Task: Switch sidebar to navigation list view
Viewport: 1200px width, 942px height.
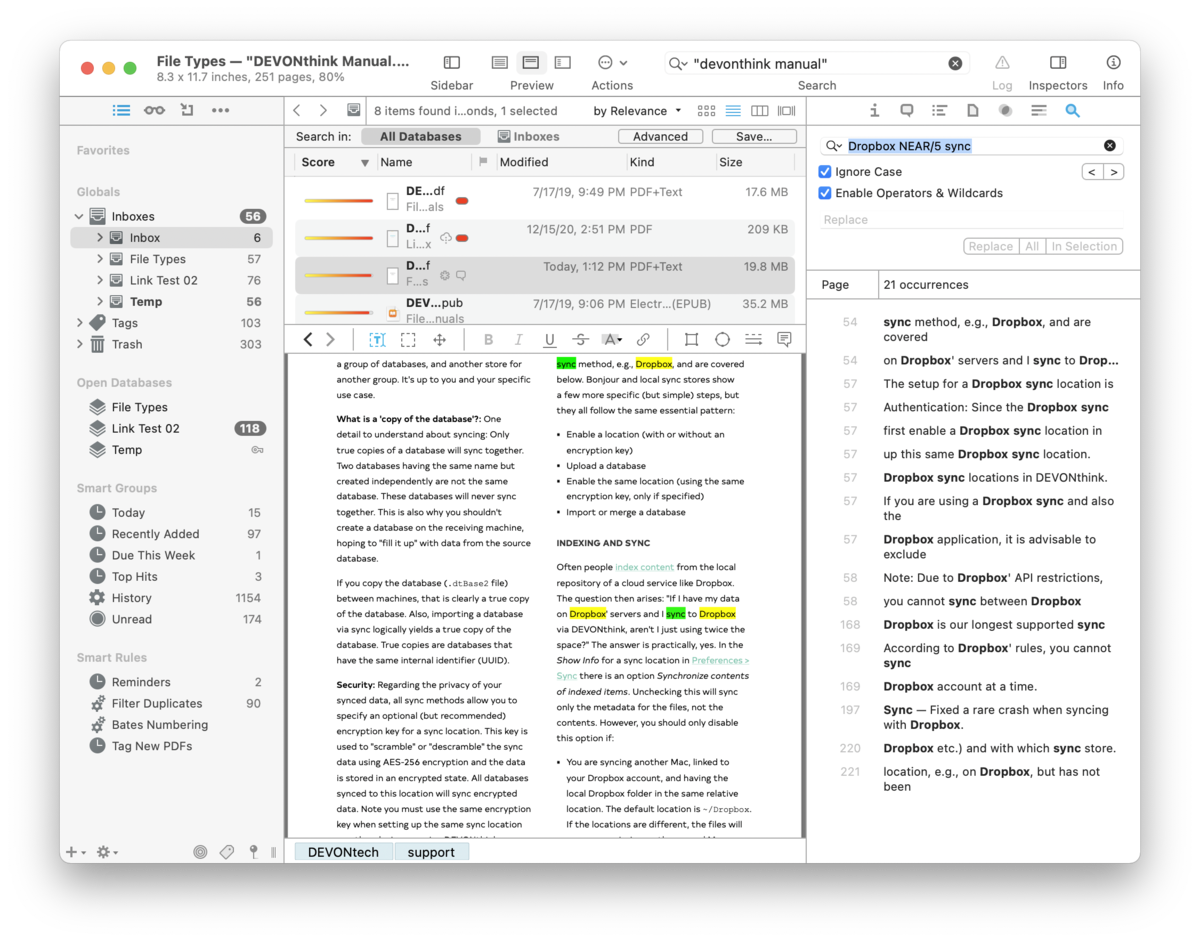Action: [x=121, y=110]
